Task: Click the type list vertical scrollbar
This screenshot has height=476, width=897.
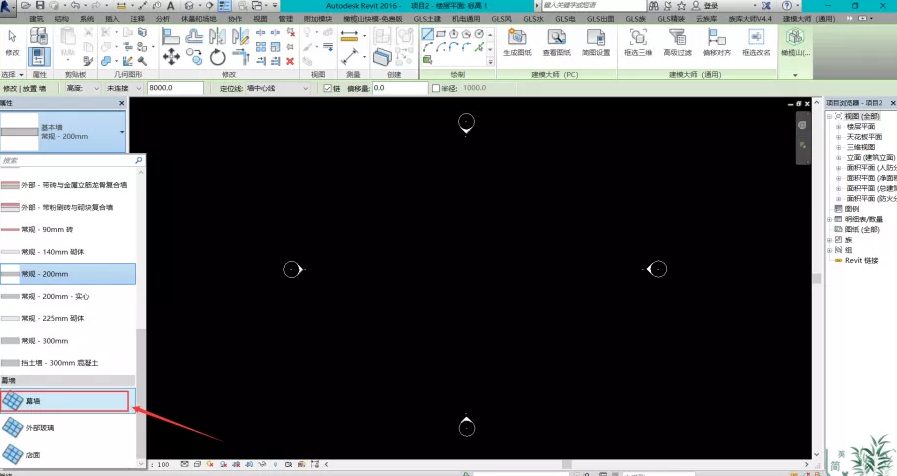Action: (x=141, y=395)
